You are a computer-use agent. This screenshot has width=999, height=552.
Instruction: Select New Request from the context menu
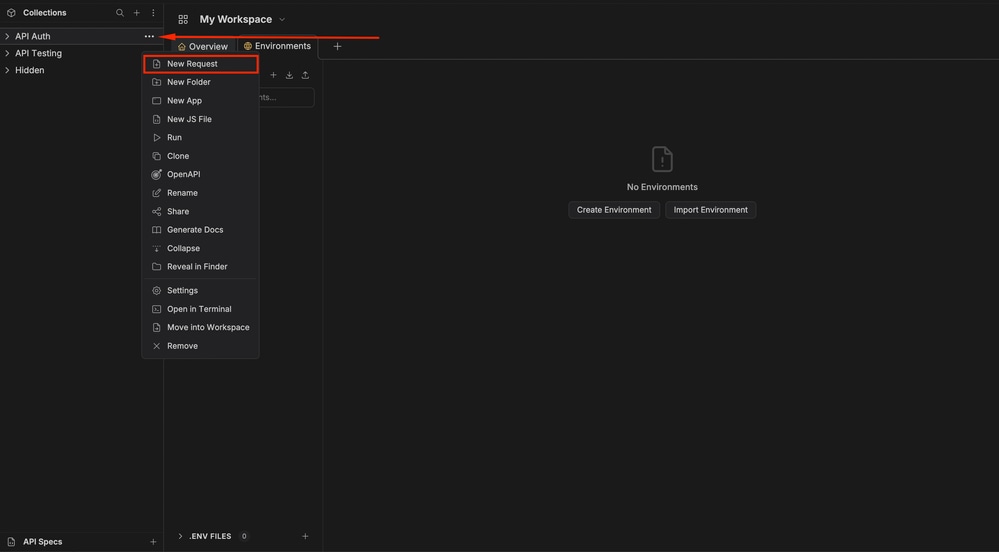pyautogui.click(x=201, y=64)
